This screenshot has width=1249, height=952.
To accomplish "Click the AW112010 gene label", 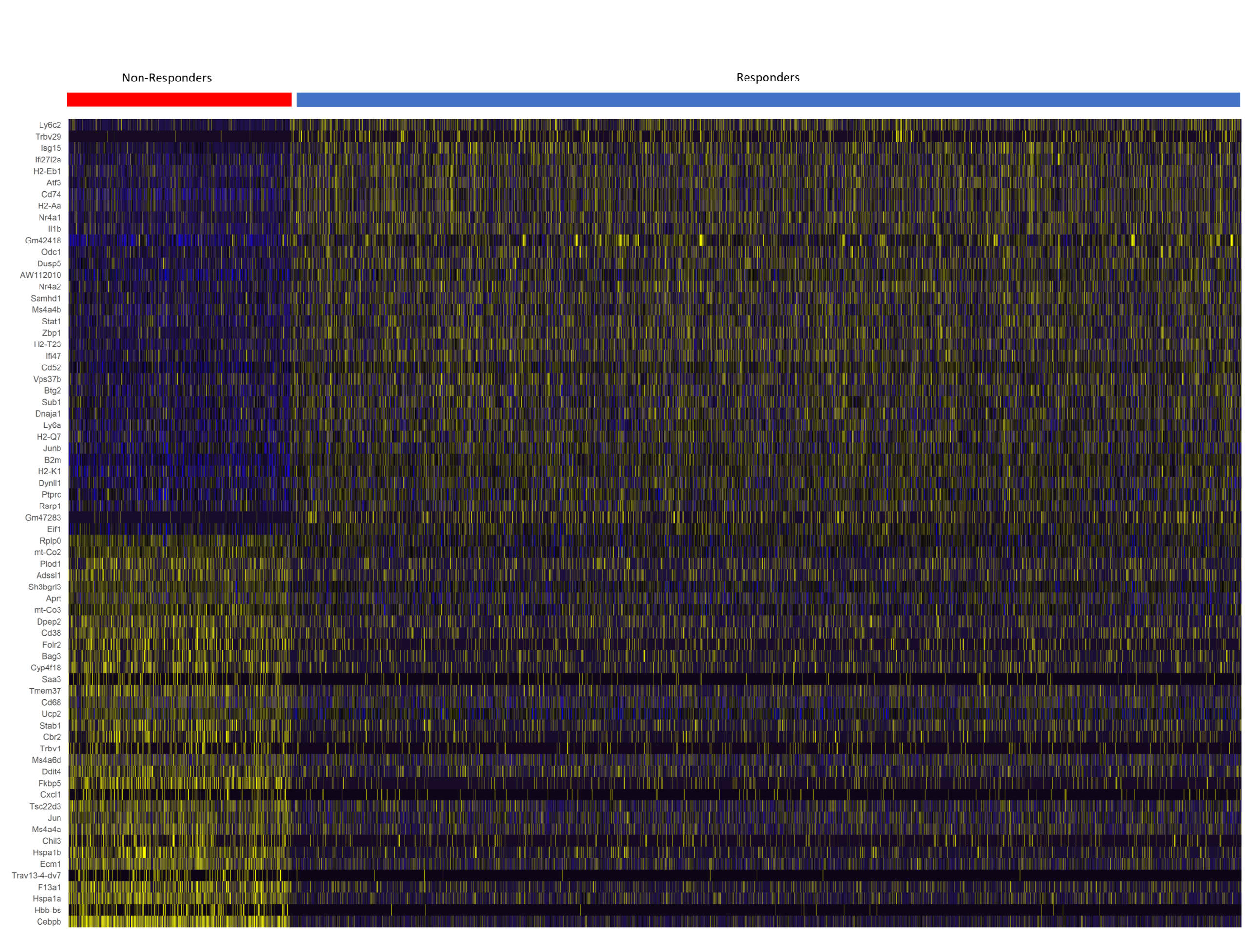I will point(41,275).
